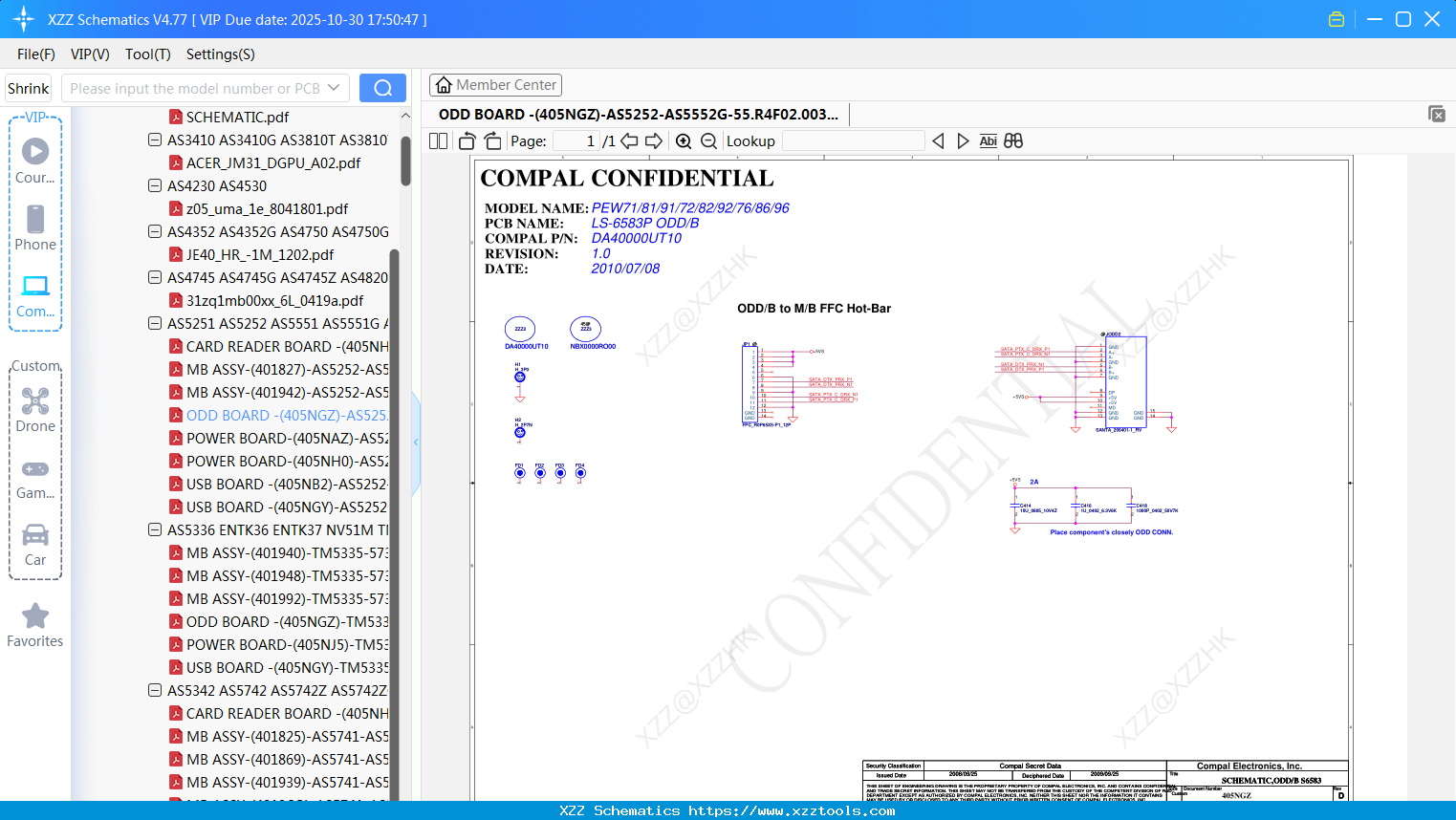Start search with the binoculars icon
This screenshot has width=1456, height=820.
[x=1013, y=140]
